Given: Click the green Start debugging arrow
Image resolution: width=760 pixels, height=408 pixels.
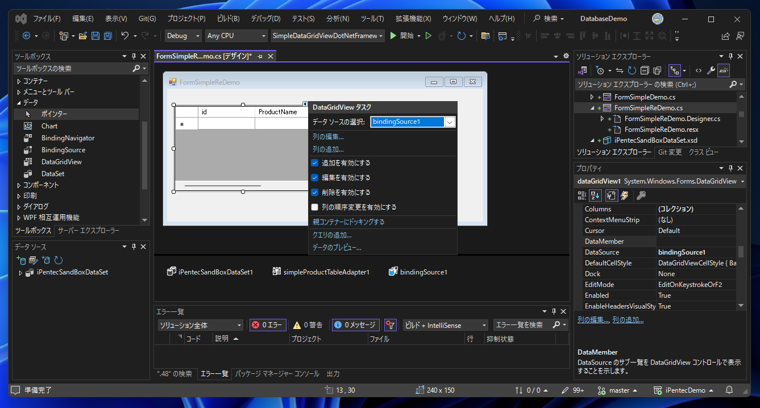Looking at the screenshot, I should [393, 36].
